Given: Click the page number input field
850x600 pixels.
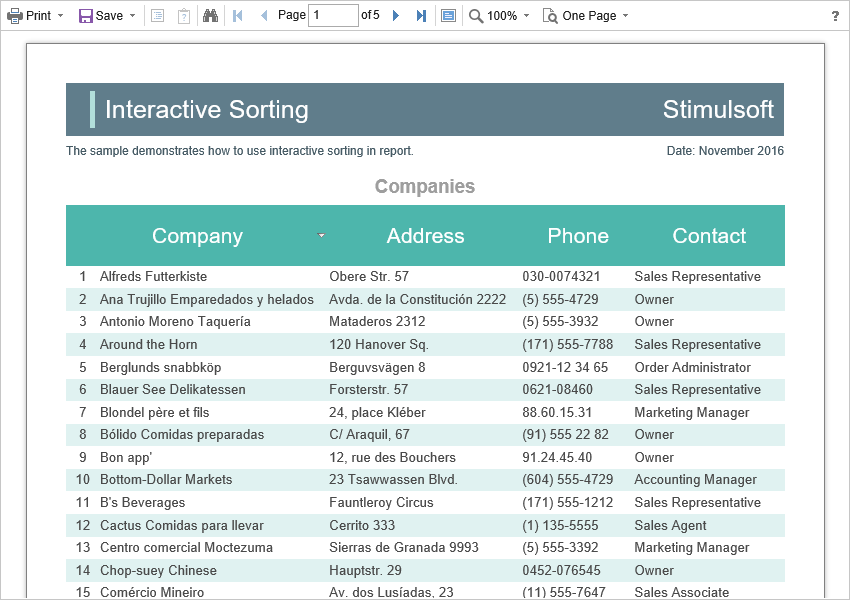Looking at the screenshot, I should click(333, 16).
